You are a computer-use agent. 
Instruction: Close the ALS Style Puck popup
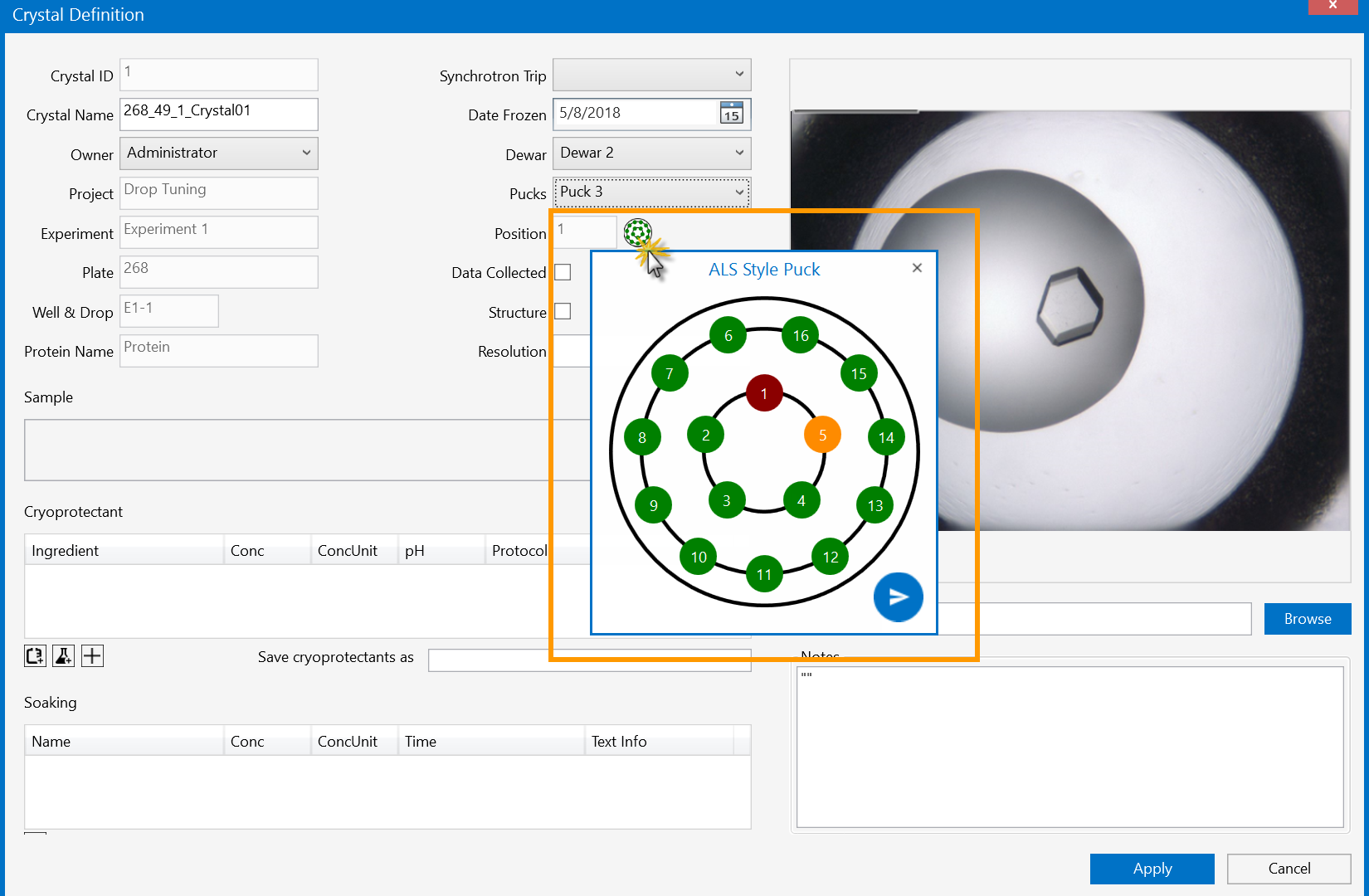917,268
